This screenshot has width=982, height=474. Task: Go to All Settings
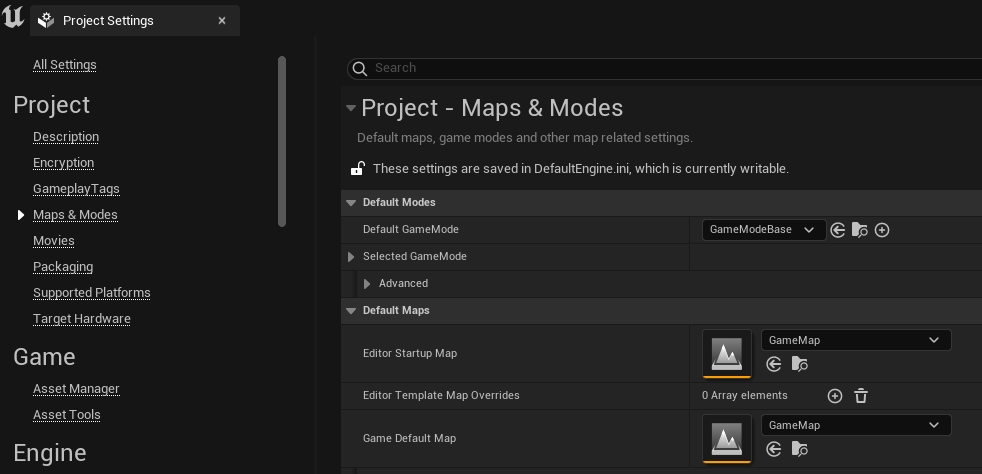[65, 65]
